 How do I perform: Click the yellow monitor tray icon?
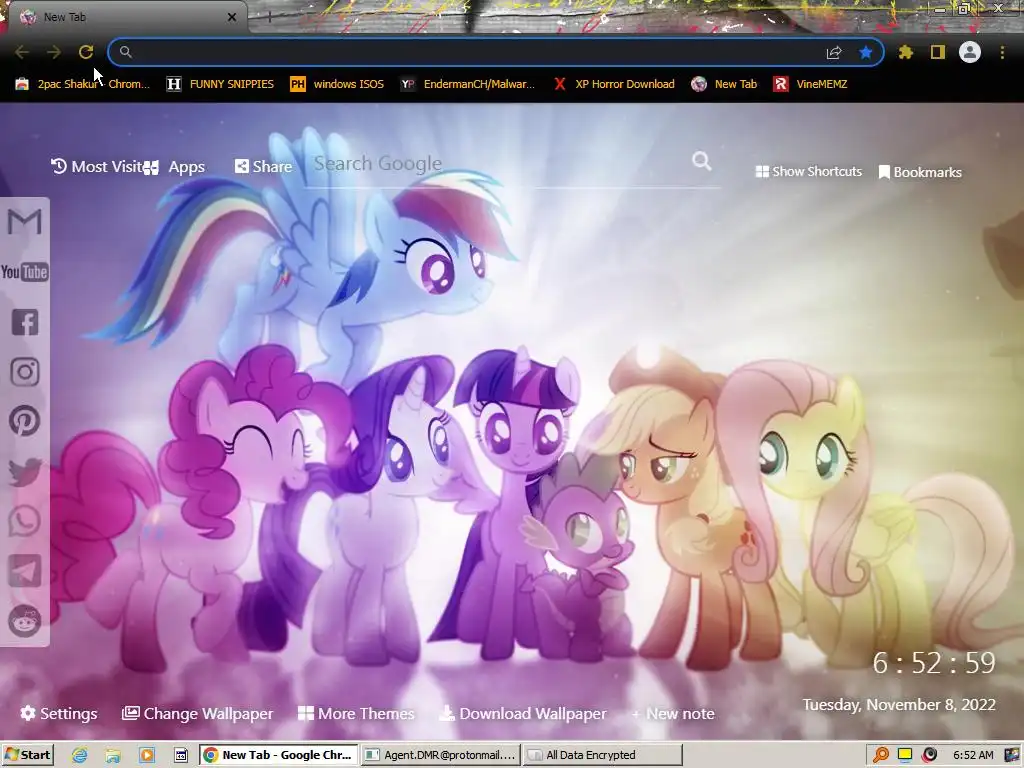click(905, 755)
